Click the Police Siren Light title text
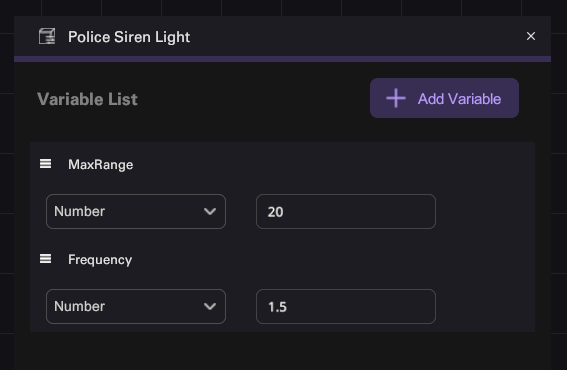 click(x=129, y=37)
